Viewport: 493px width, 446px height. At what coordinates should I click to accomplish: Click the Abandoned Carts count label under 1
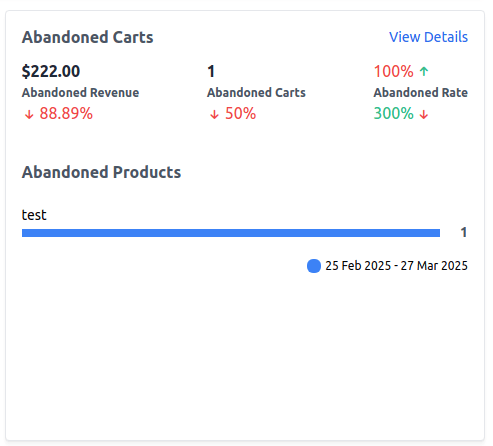[x=256, y=93]
